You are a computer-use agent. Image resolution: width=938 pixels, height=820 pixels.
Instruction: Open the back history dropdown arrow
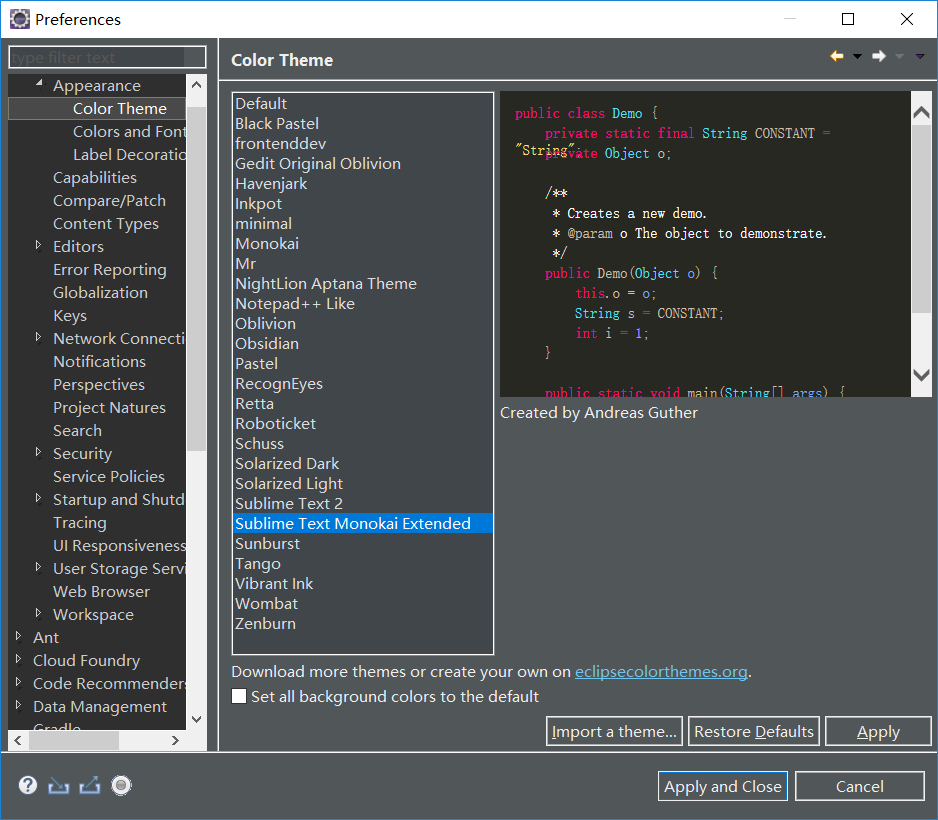click(x=857, y=56)
